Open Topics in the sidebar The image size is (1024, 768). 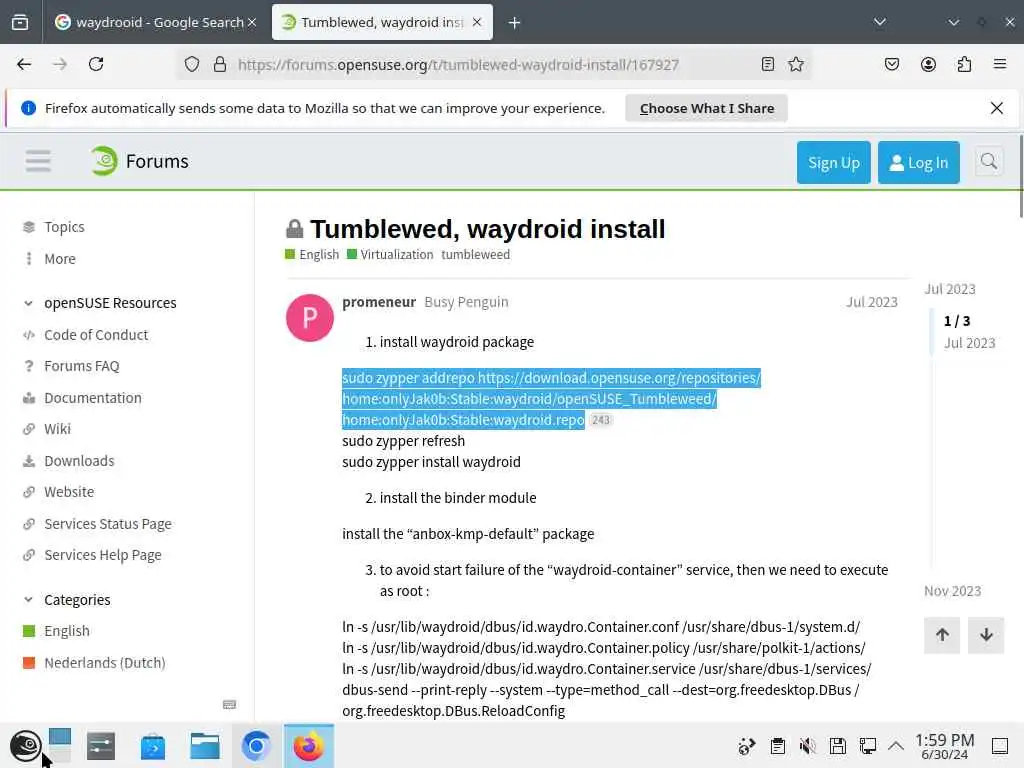[x=64, y=227]
